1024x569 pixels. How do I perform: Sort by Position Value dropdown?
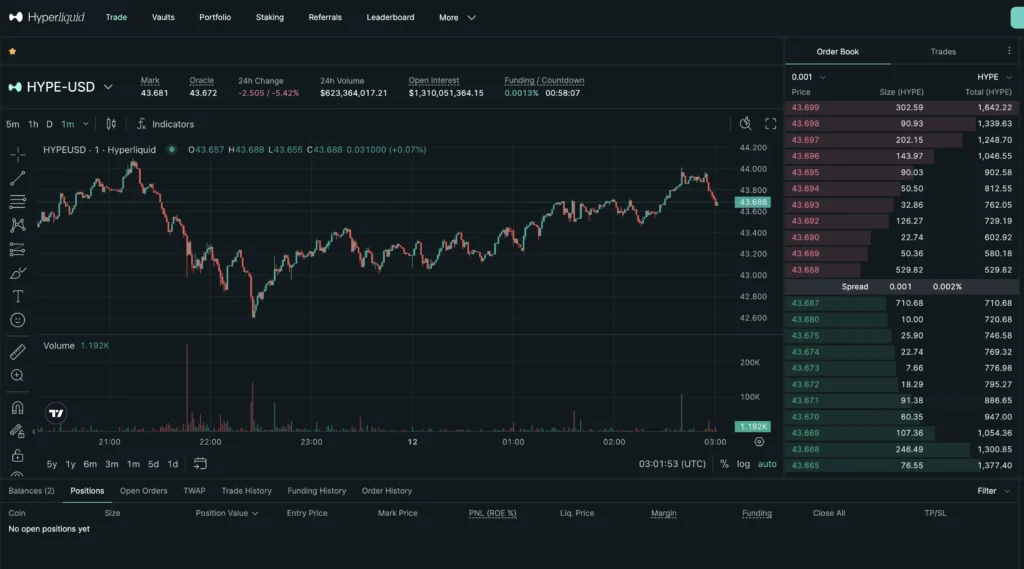[227, 513]
